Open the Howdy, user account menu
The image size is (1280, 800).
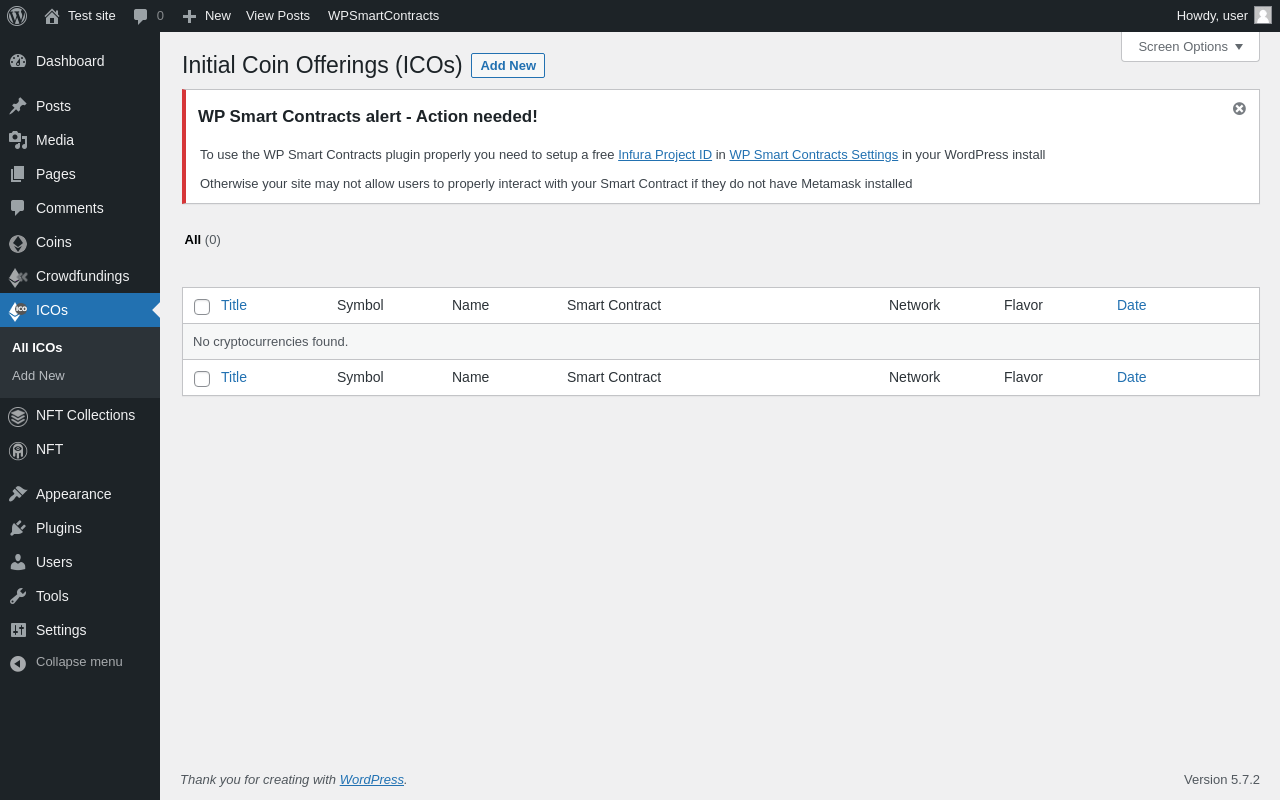[x=1224, y=16]
